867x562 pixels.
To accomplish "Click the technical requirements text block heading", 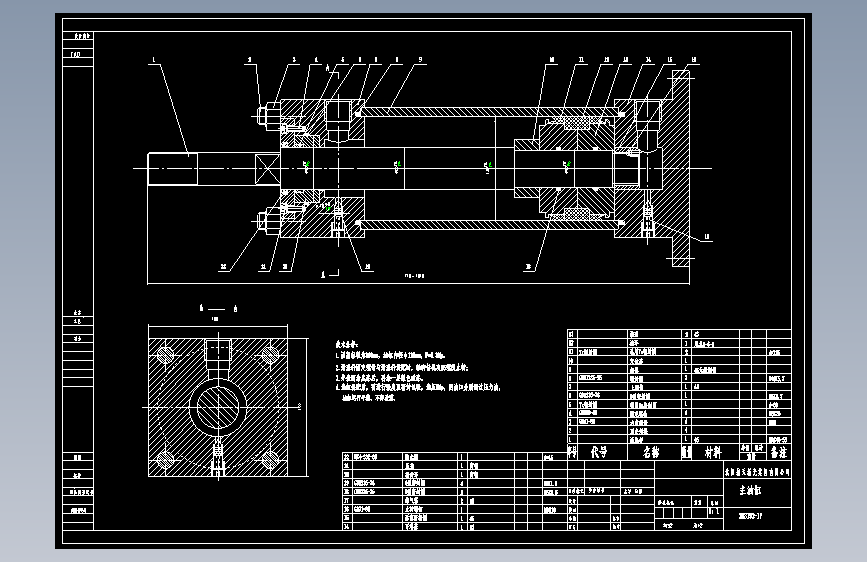I will (x=347, y=345).
